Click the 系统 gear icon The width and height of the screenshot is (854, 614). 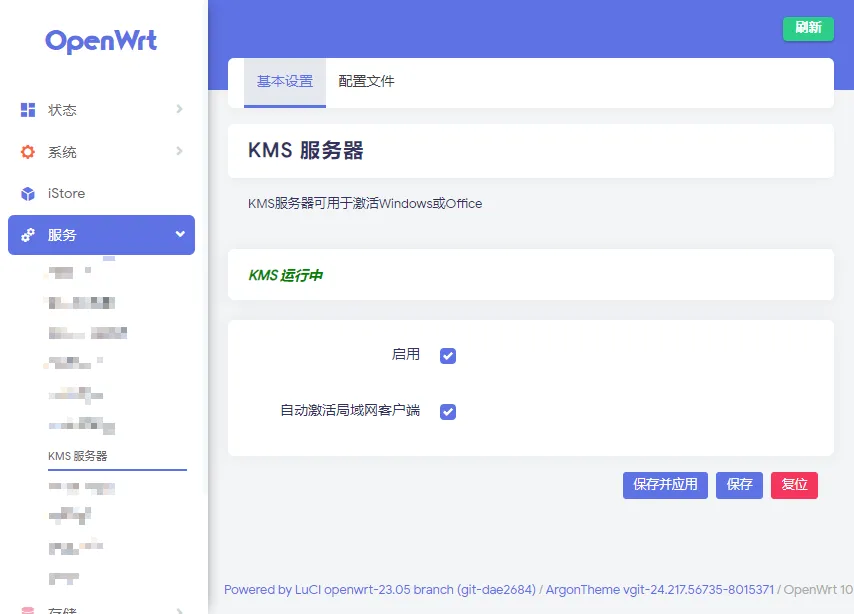[x=28, y=152]
